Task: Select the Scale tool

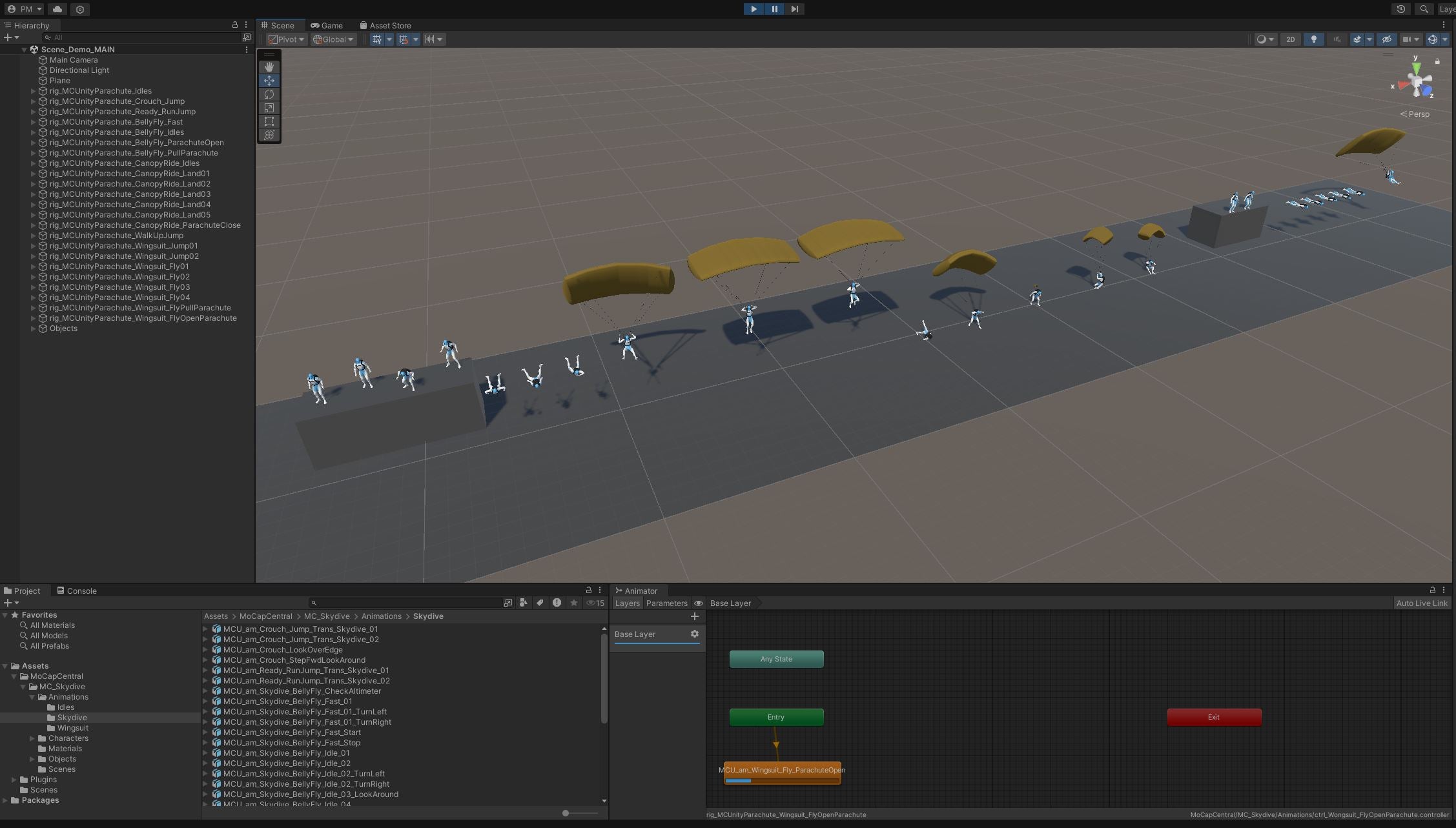Action: 269,108
